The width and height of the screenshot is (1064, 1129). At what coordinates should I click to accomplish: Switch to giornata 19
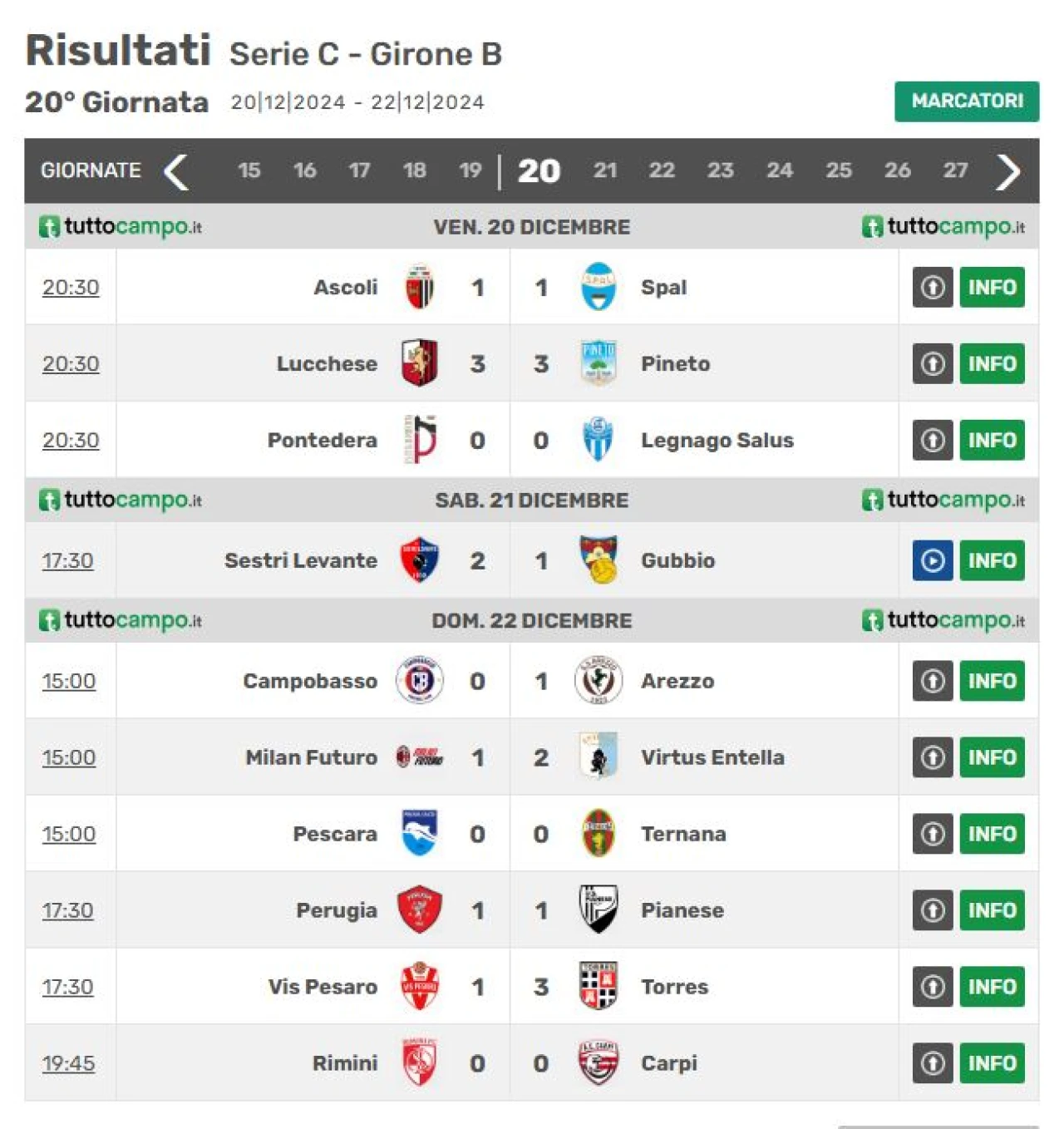[470, 170]
